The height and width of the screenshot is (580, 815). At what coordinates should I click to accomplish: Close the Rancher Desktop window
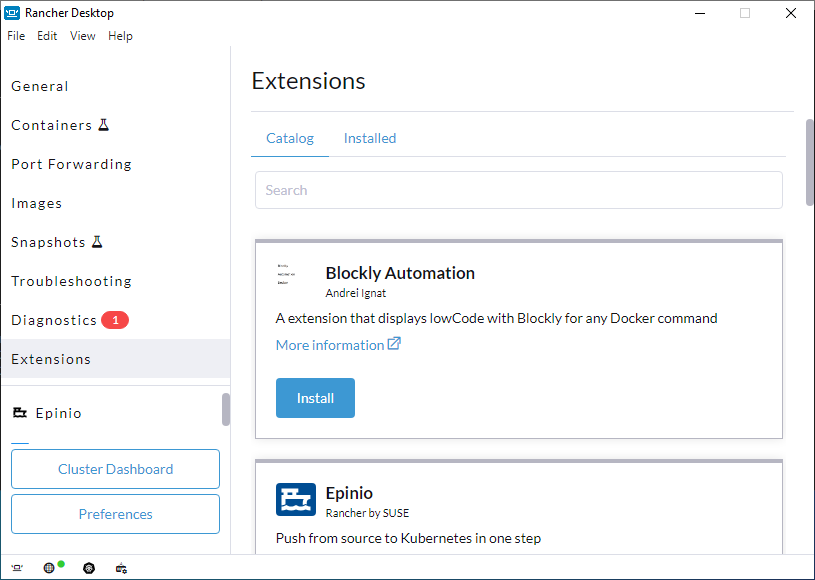[791, 13]
